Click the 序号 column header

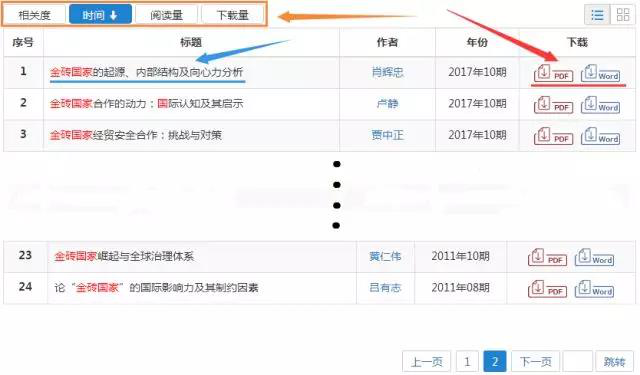[23, 42]
